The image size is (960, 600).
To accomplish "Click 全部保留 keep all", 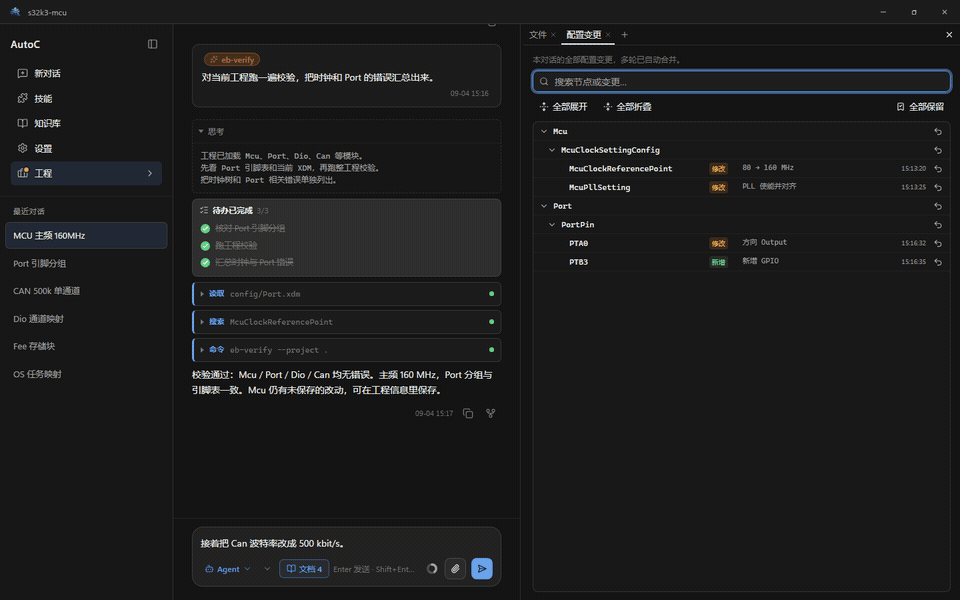I will tap(920, 107).
